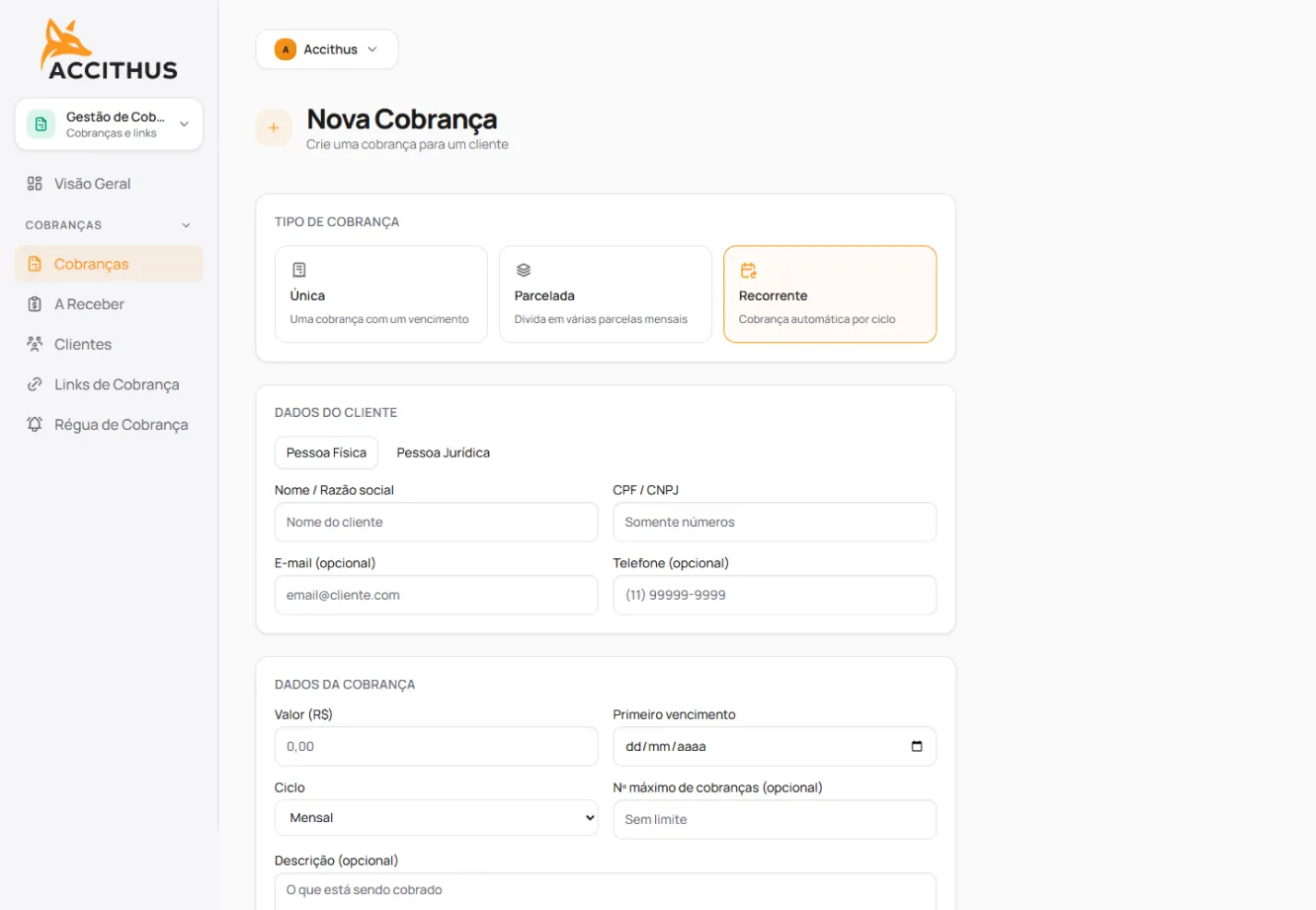Screen dimensions: 1316x910
Task: Select the Recorrente charge type card
Action: [x=830, y=294]
